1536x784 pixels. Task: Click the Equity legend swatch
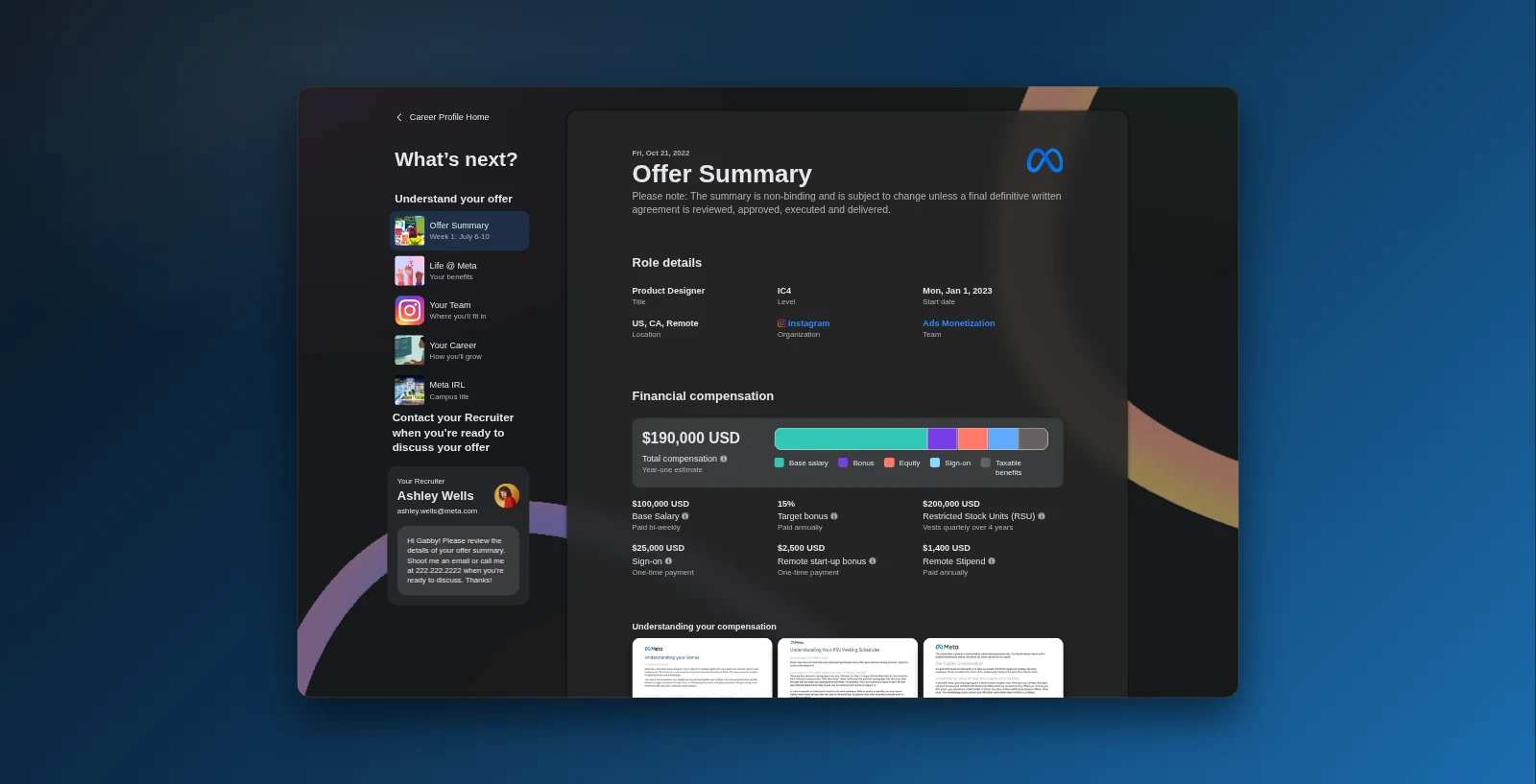pos(889,463)
